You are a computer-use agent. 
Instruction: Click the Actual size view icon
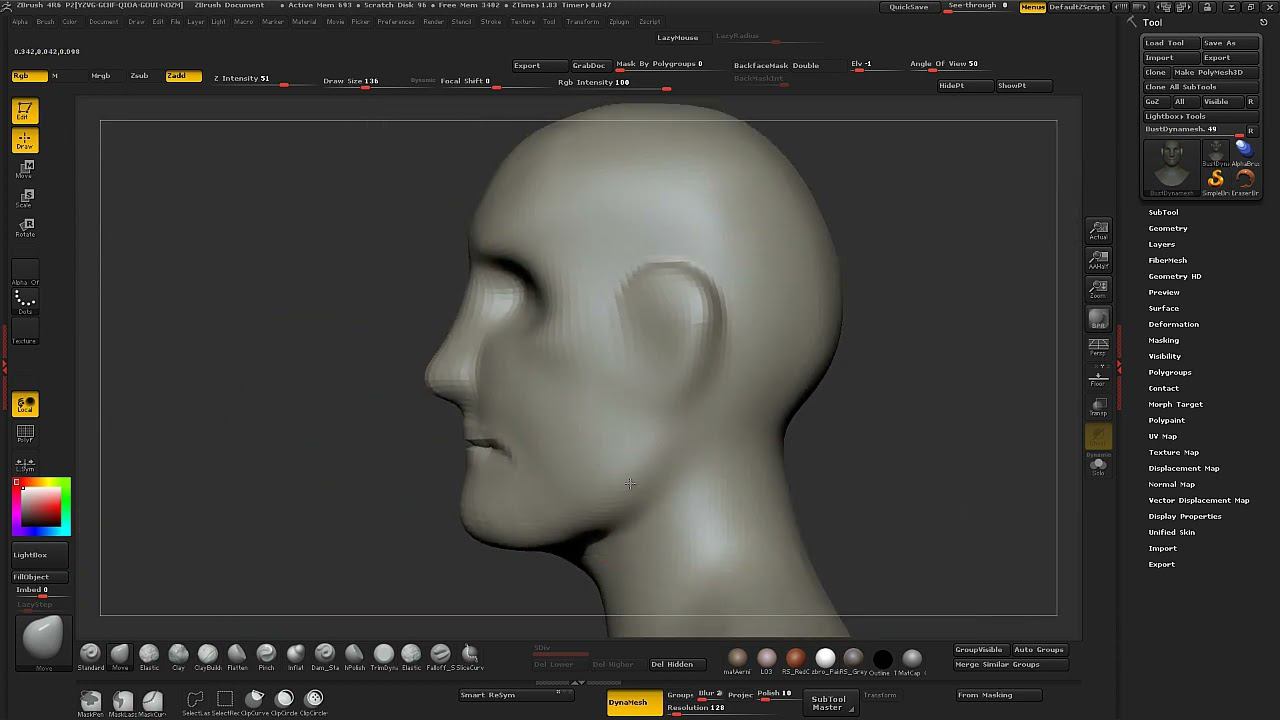pyautogui.click(x=1098, y=232)
